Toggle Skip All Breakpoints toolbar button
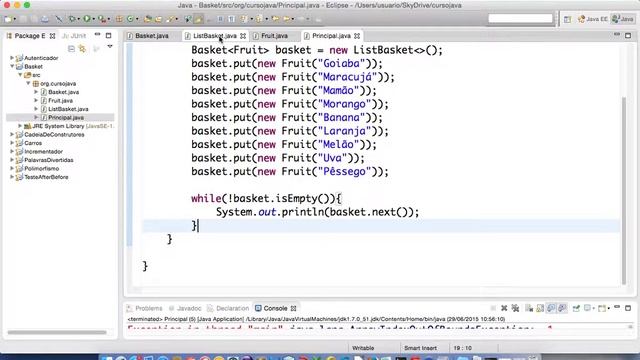Screen dimensions: 640x360 click(59, 19)
